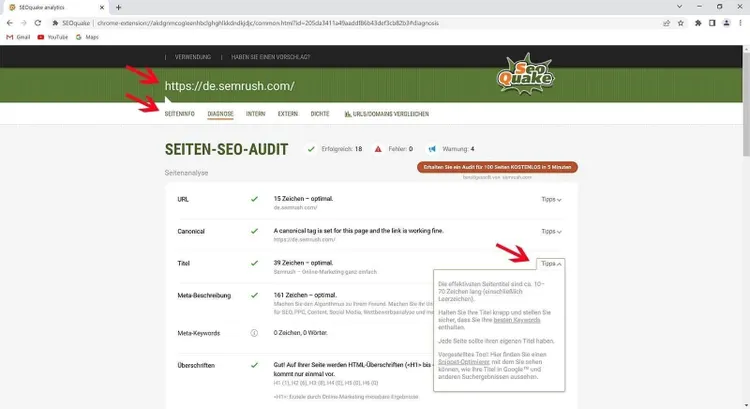The width and height of the screenshot is (750, 409).
Task: Click the Meta-Beschreibung row green checkmark
Action: pyautogui.click(x=254, y=295)
